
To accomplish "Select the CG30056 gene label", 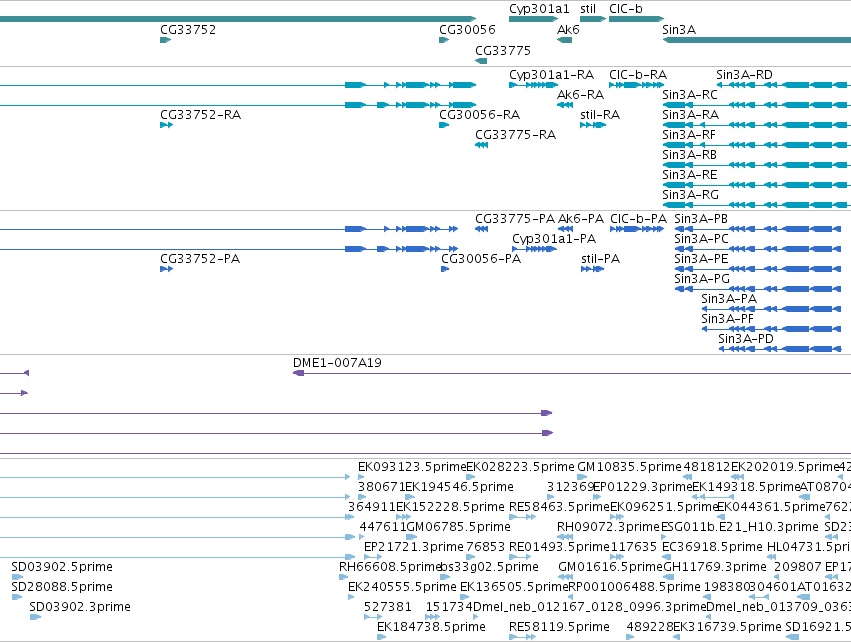I will coord(467,30).
